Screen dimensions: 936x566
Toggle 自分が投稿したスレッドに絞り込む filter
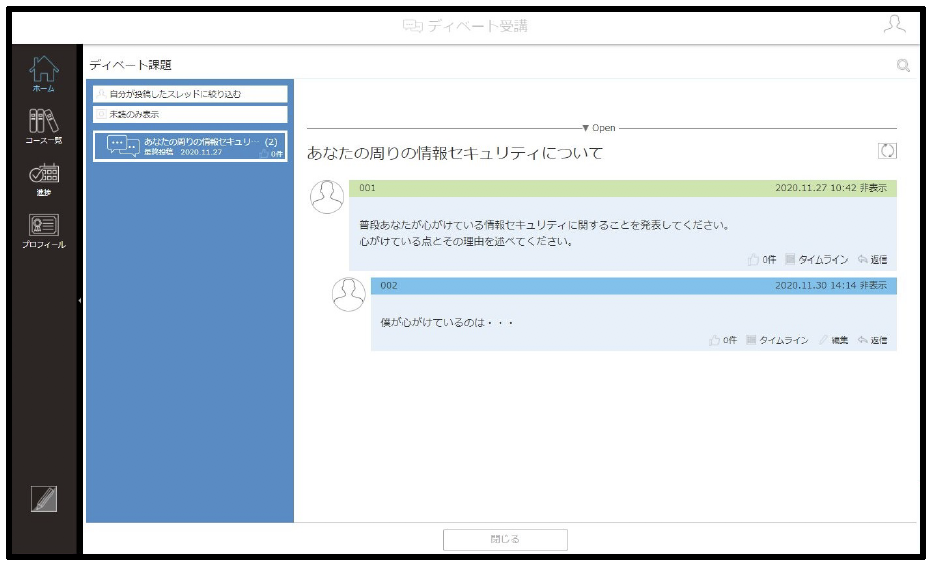[190, 94]
